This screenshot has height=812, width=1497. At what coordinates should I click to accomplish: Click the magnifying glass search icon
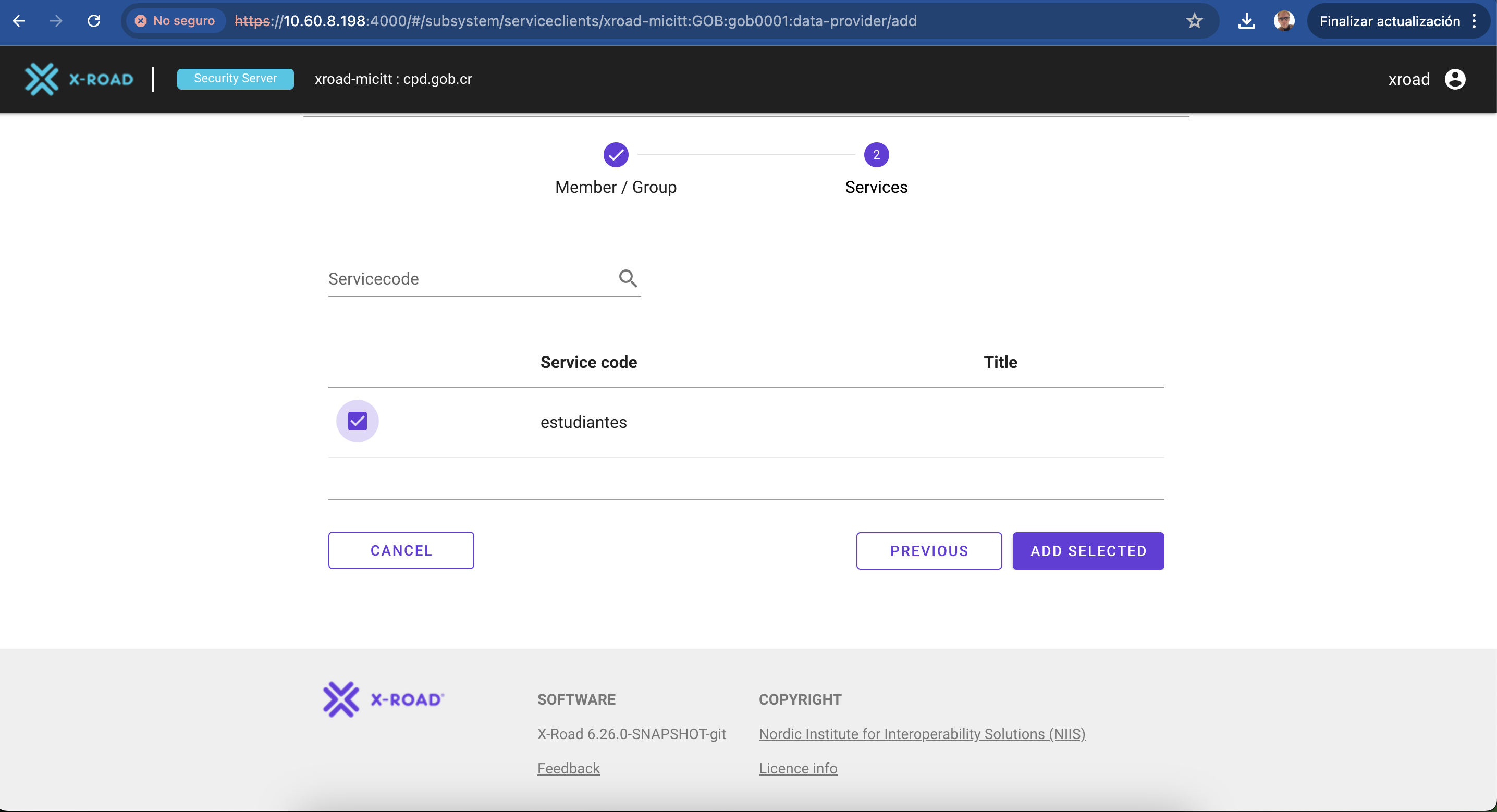pos(628,278)
